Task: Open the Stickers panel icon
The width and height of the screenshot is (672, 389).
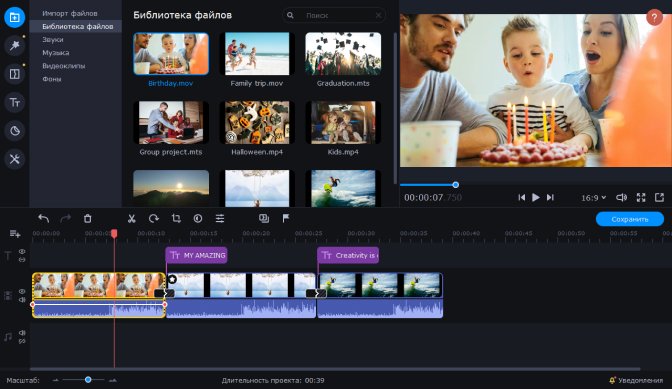Action: pyautogui.click(x=15, y=131)
